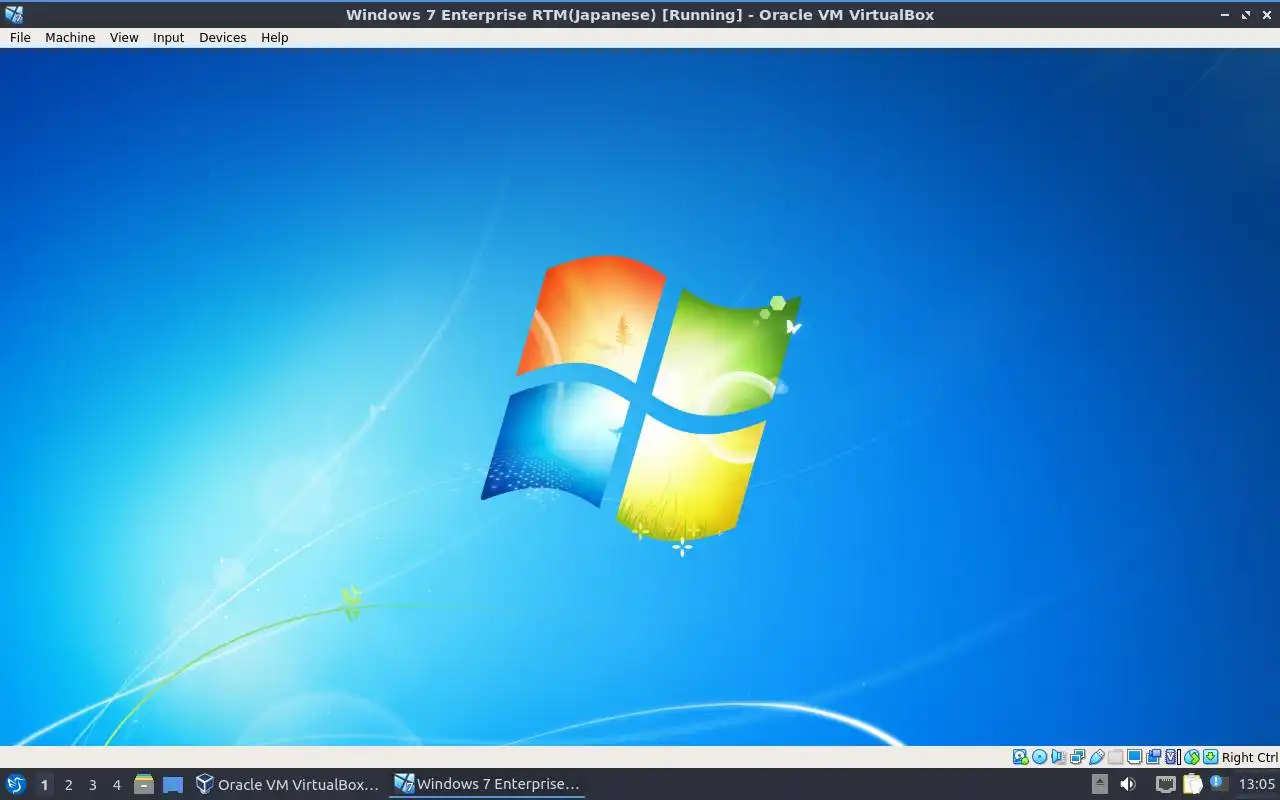Click the Right Ctrl host key label
The height and width of the screenshot is (800, 1280).
click(1250, 757)
